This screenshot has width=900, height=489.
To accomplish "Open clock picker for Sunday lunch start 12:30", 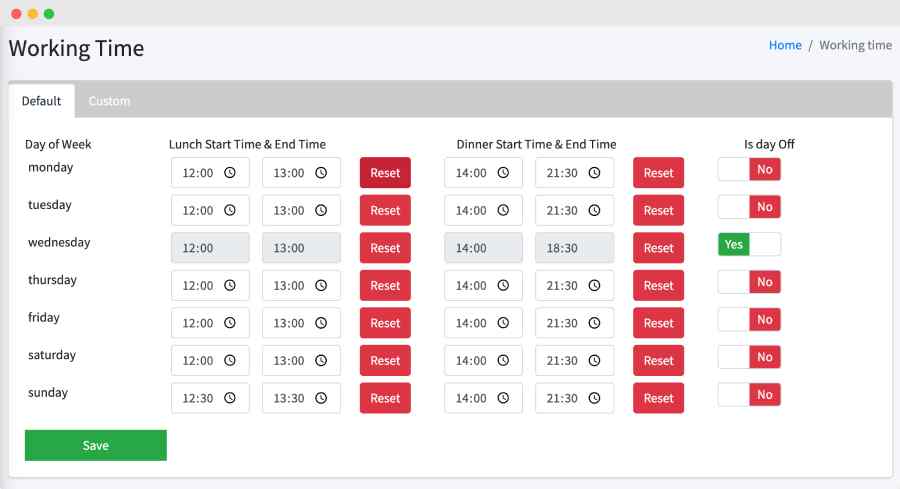I will pyautogui.click(x=230, y=398).
